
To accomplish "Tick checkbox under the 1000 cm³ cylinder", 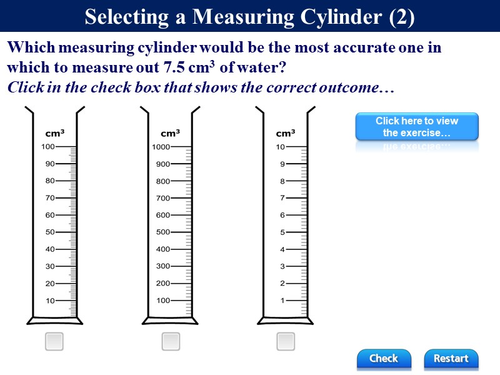I will coord(171,341).
